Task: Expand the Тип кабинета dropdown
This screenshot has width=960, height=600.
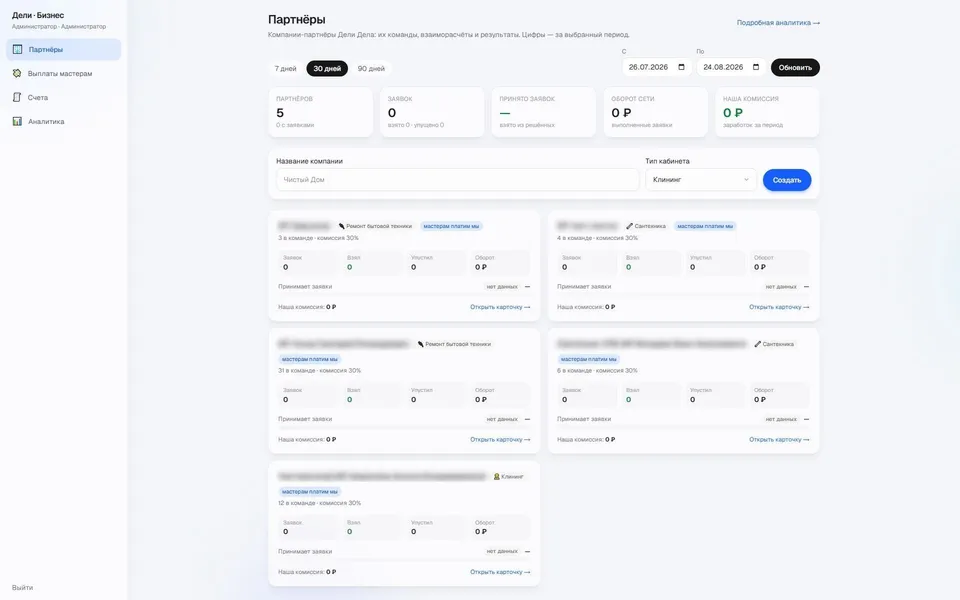Action: pos(700,179)
